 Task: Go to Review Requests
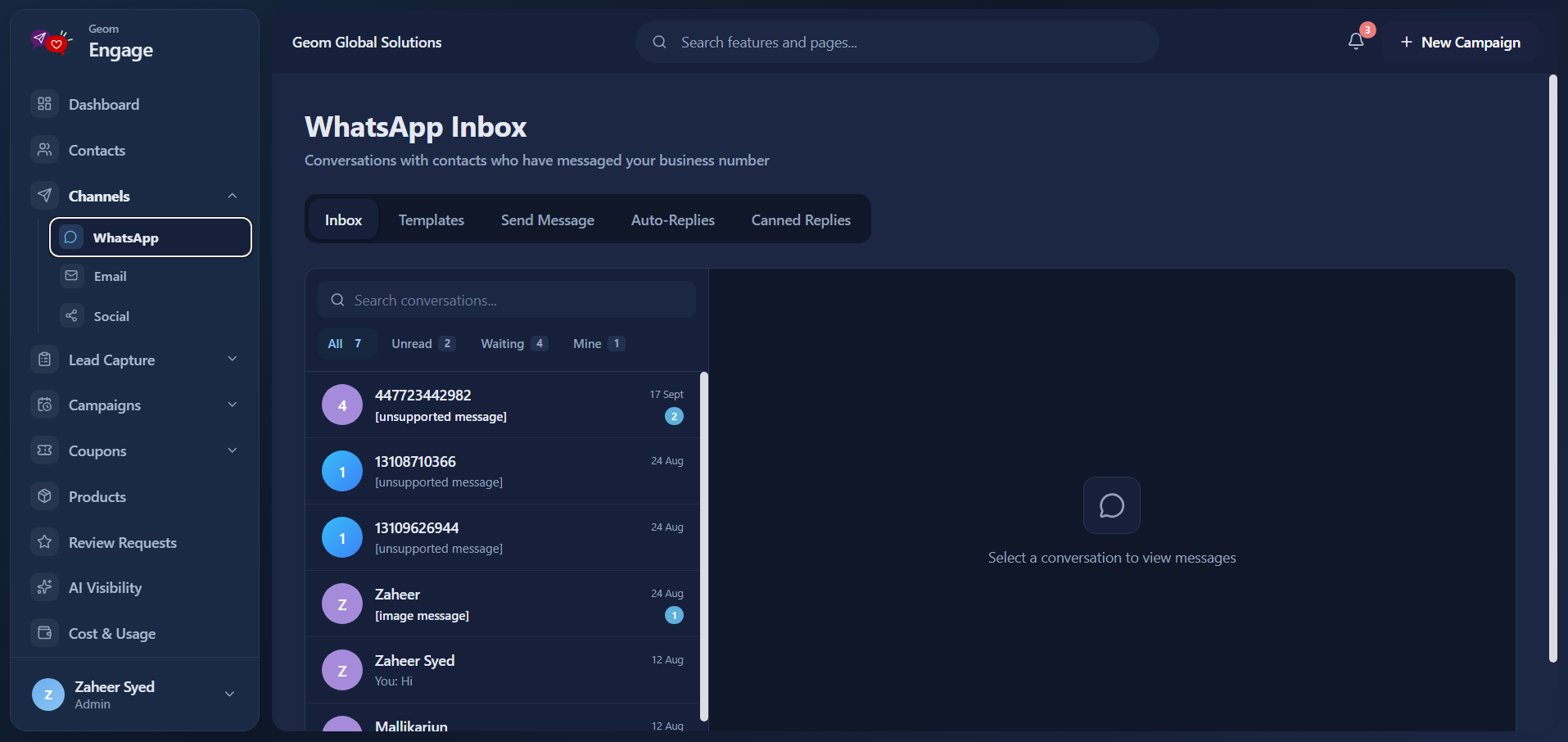point(134,542)
